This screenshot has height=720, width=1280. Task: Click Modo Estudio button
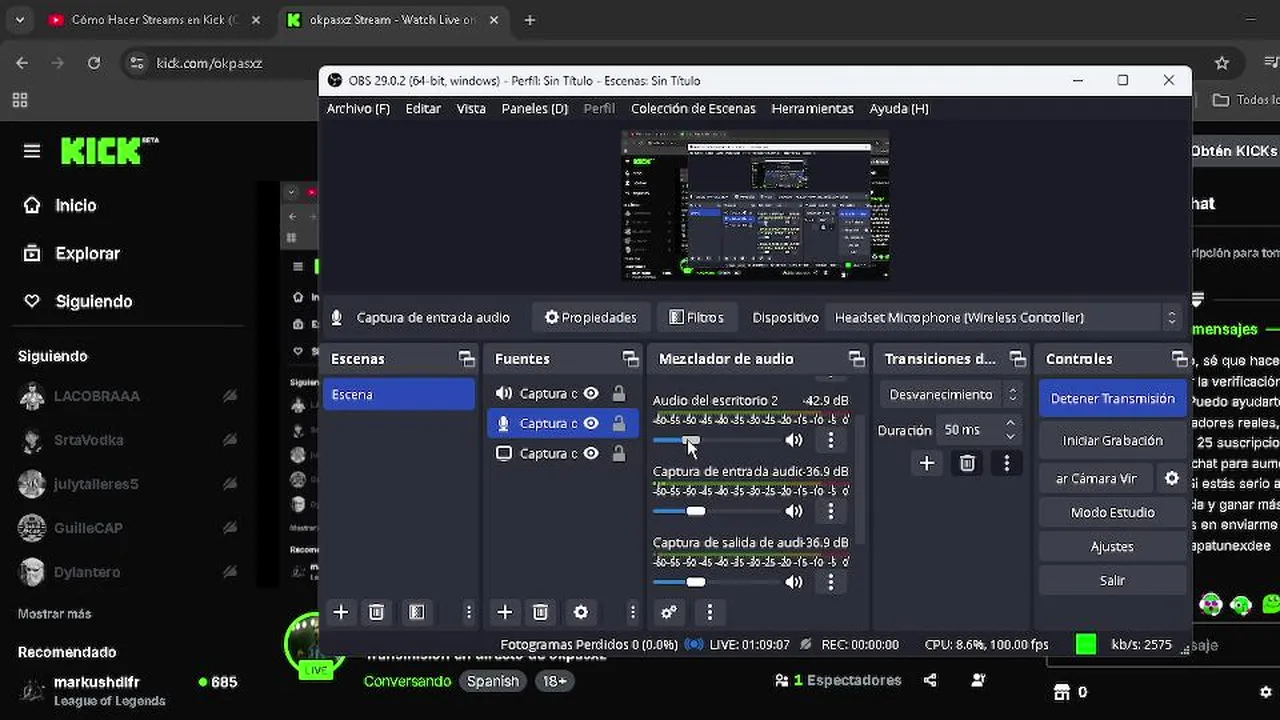pyautogui.click(x=1112, y=512)
